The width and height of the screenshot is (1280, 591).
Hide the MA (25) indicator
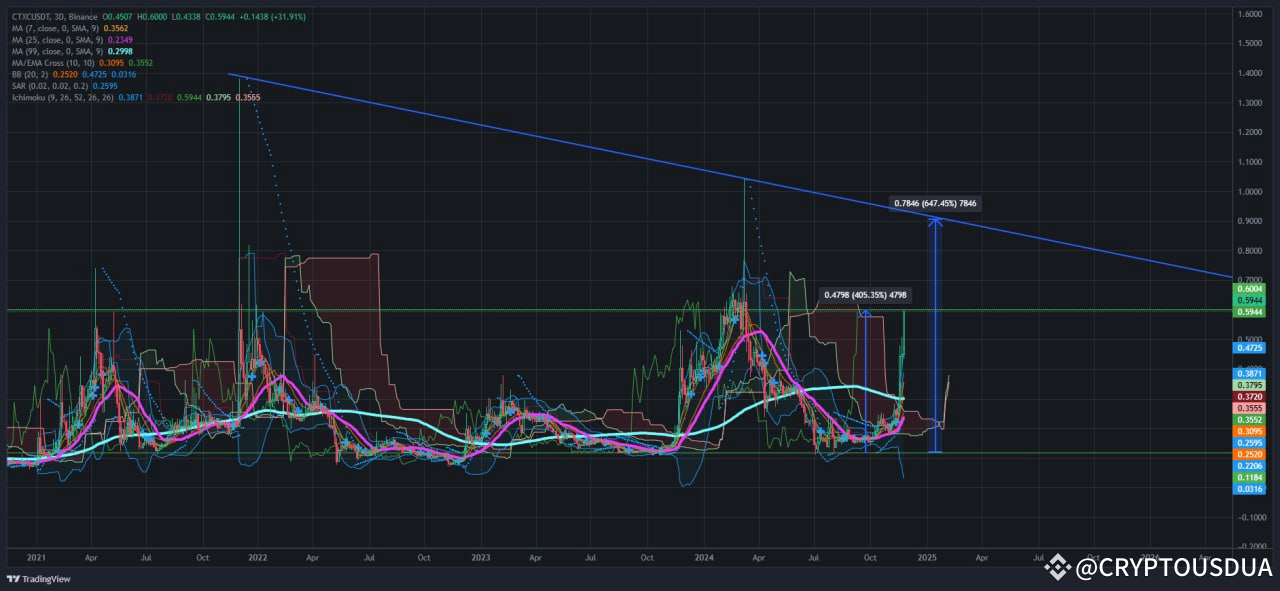pos(55,40)
